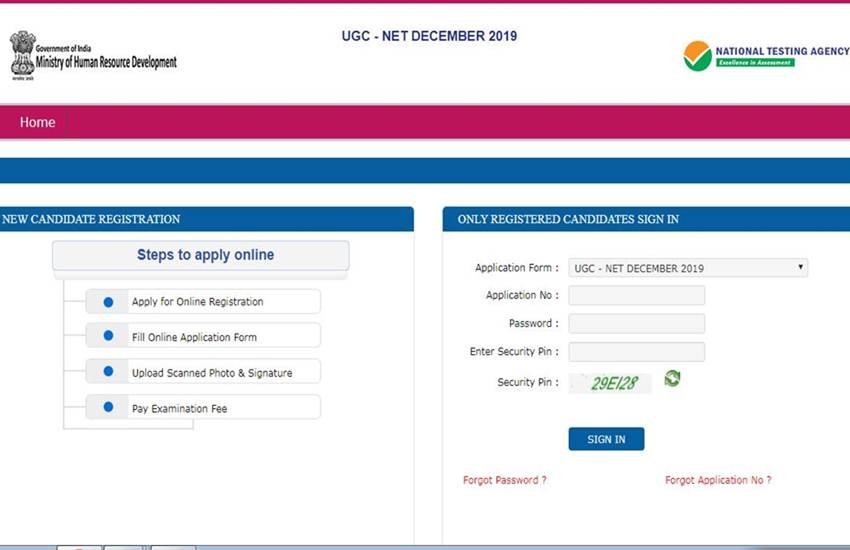Image resolution: width=850 pixels, height=550 pixels.
Task: Open the Forgot Application No link
Action: (x=717, y=480)
